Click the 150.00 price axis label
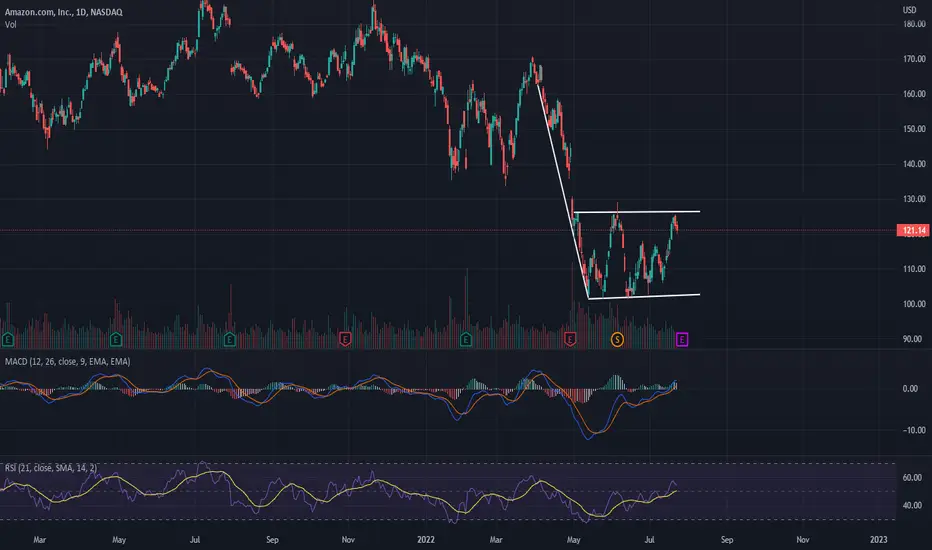This screenshot has width=932, height=550. (914, 129)
